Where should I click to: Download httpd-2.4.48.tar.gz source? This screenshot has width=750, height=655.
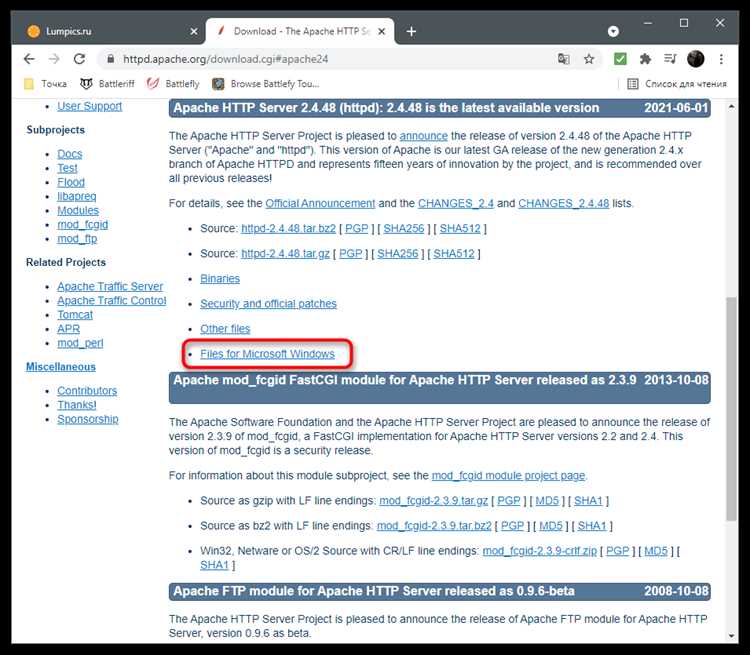[286, 254]
